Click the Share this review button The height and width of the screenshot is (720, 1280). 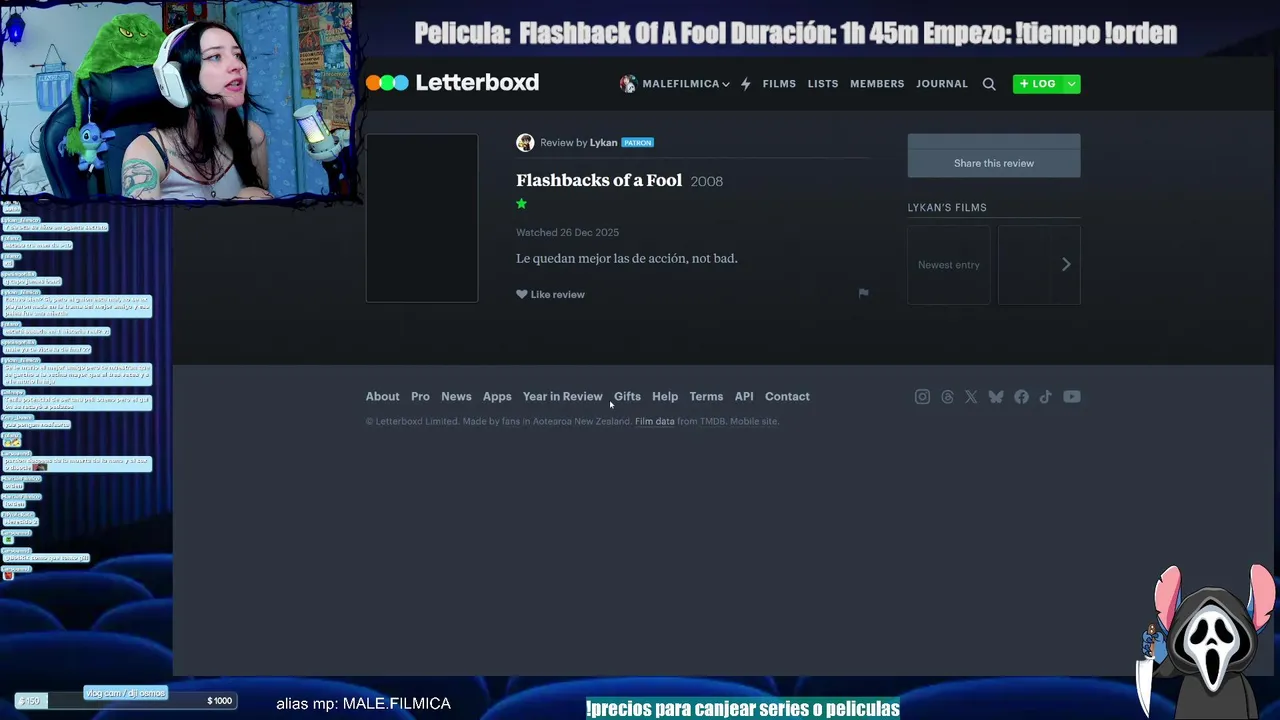[994, 163]
